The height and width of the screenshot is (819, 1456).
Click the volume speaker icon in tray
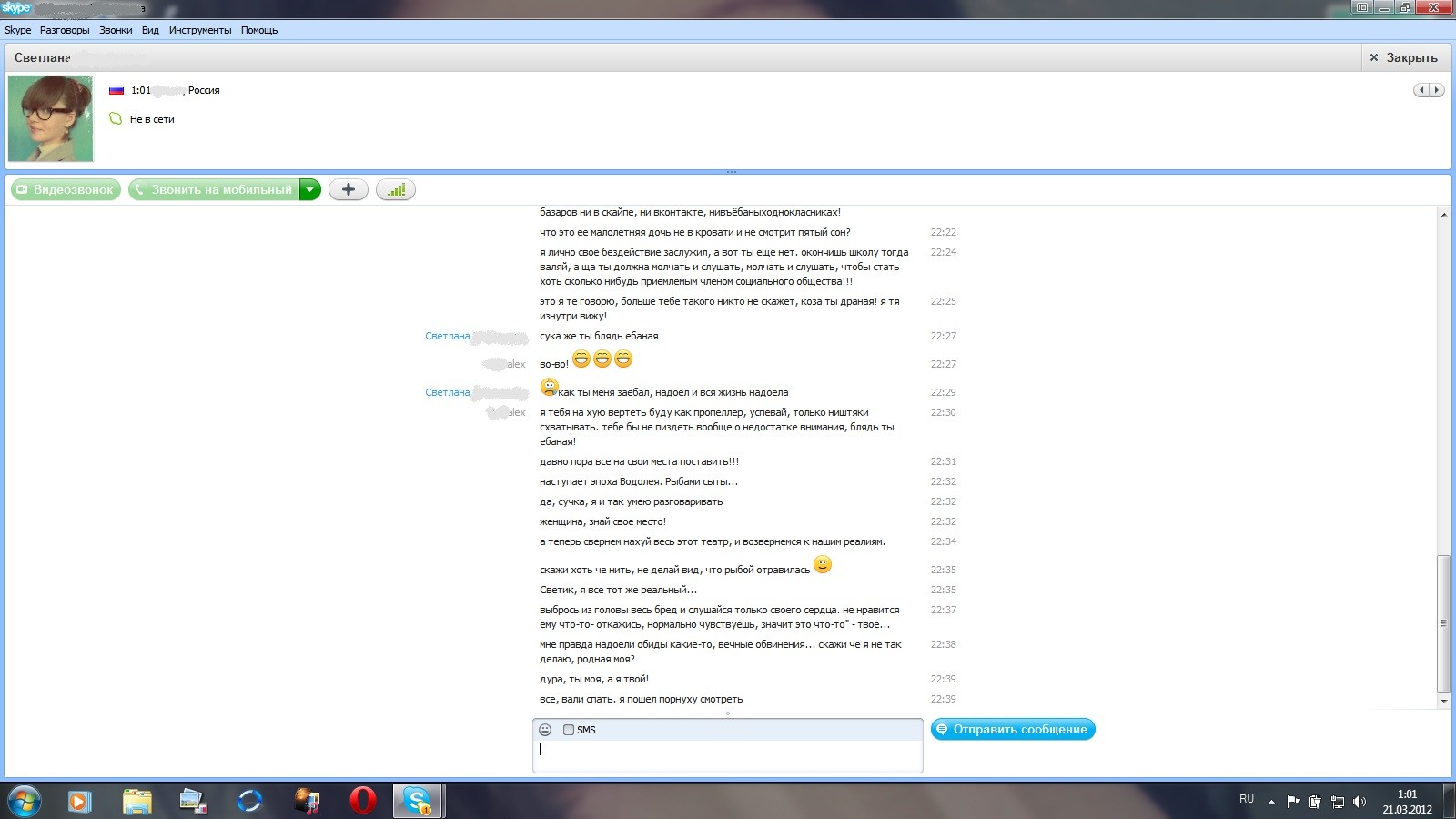point(1360,802)
